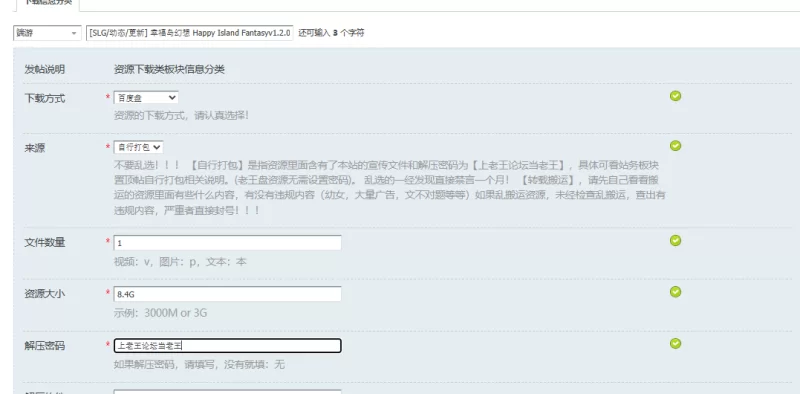The height and width of the screenshot is (394, 800).
Task: Click the 解压密码 input field
Action: coord(228,346)
